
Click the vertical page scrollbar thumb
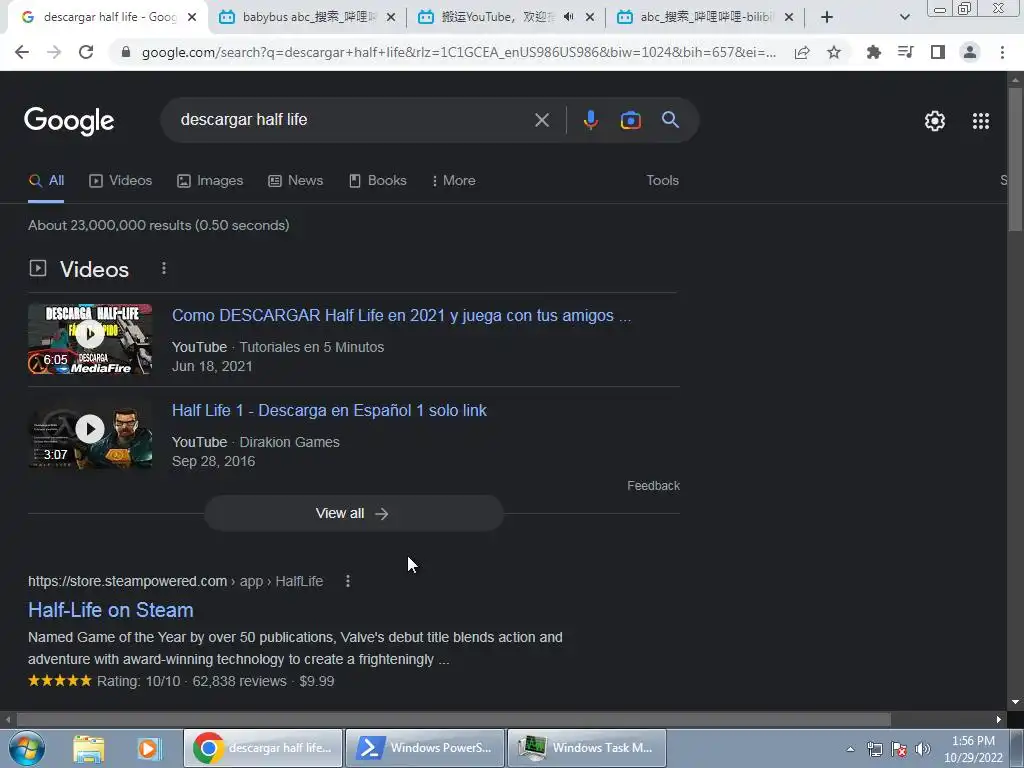tap(1015, 159)
